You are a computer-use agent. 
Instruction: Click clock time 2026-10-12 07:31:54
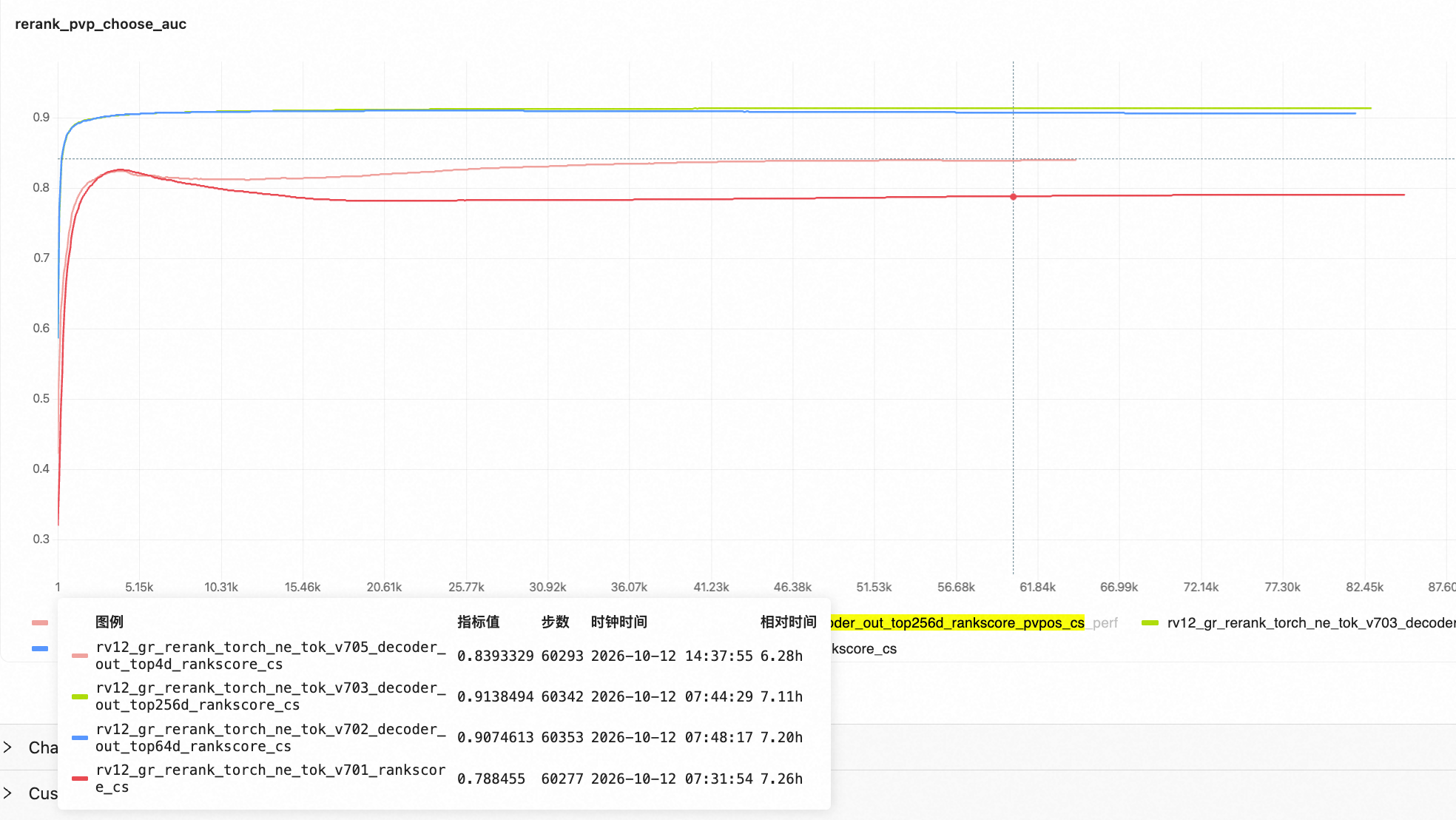pyautogui.click(x=672, y=779)
